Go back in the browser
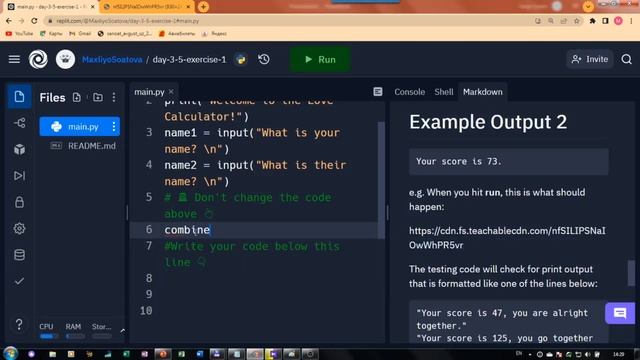The image size is (640, 360). tap(9, 21)
